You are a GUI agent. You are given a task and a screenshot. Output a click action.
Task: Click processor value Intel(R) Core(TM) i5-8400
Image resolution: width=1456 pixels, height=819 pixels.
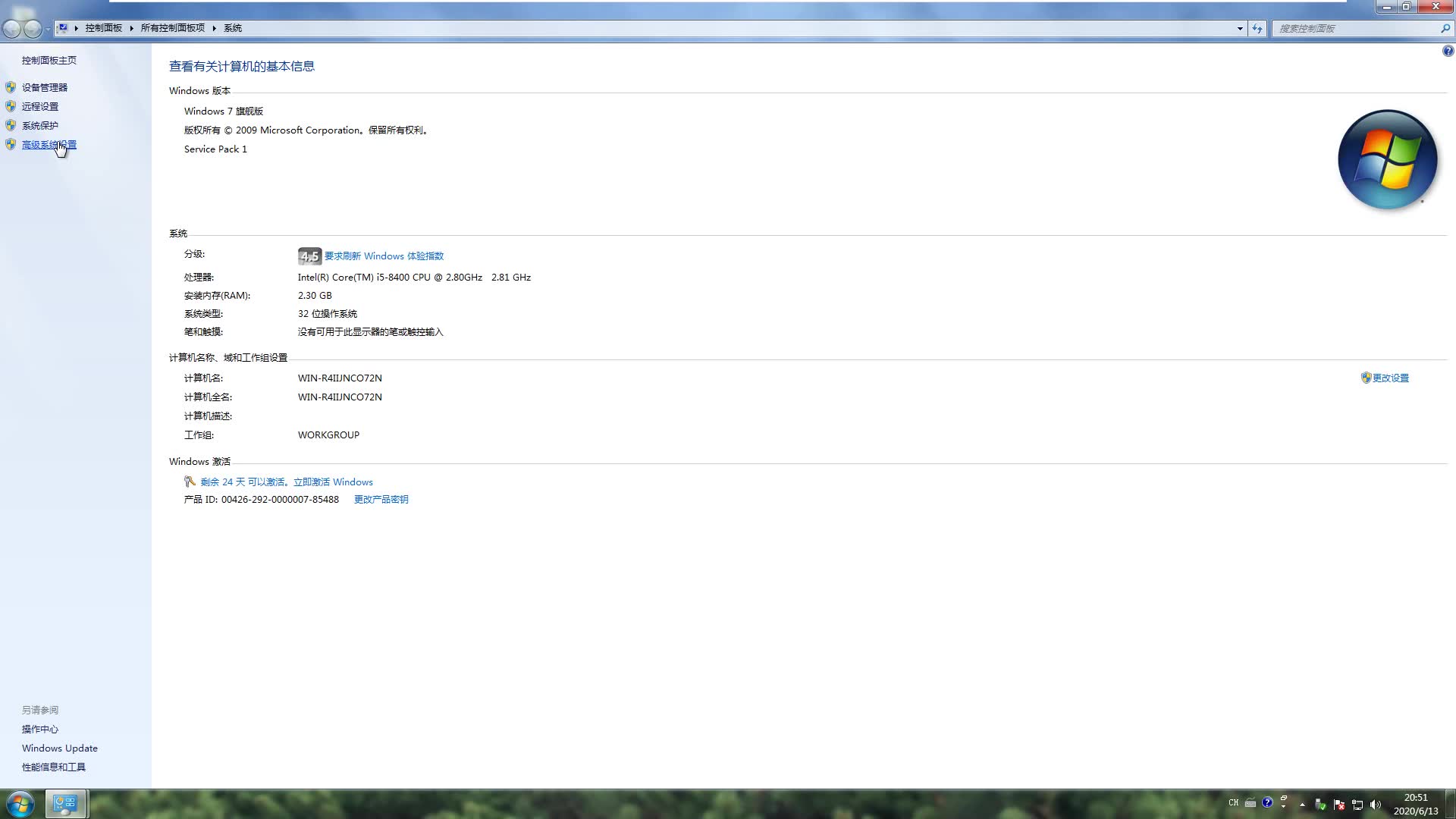click(414, 278)
